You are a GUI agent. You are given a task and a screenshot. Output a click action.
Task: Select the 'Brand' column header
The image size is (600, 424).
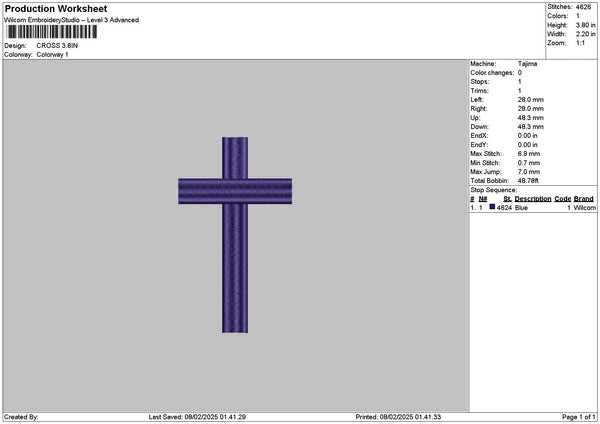(x=584, y=199)
